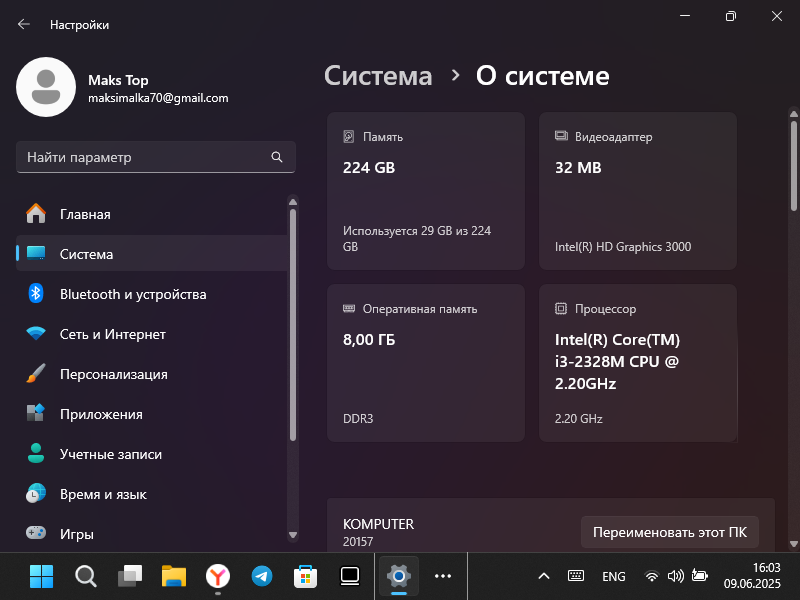Click the Видеоадаптер card icon
This screenshot has height=600, width=800.
(561, 136)
